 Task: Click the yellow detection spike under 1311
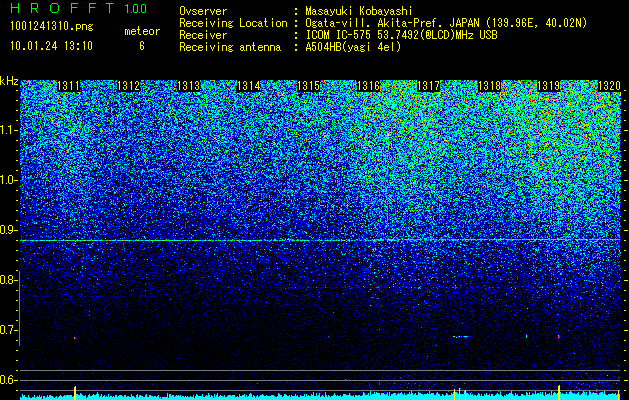coord(75,393)
